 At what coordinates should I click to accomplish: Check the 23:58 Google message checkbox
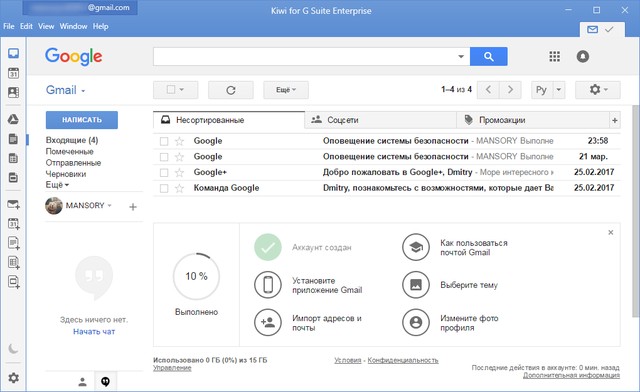pos(164,141)
